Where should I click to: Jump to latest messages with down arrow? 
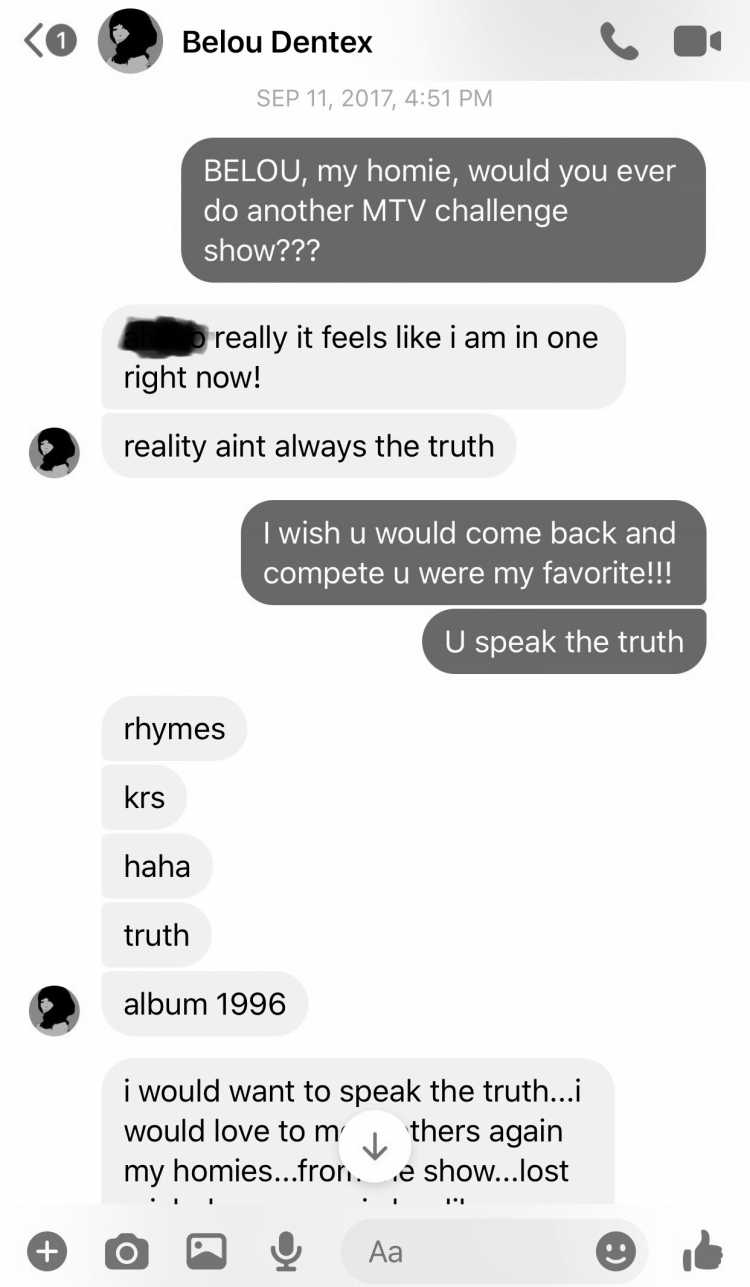coord(374,1146)
